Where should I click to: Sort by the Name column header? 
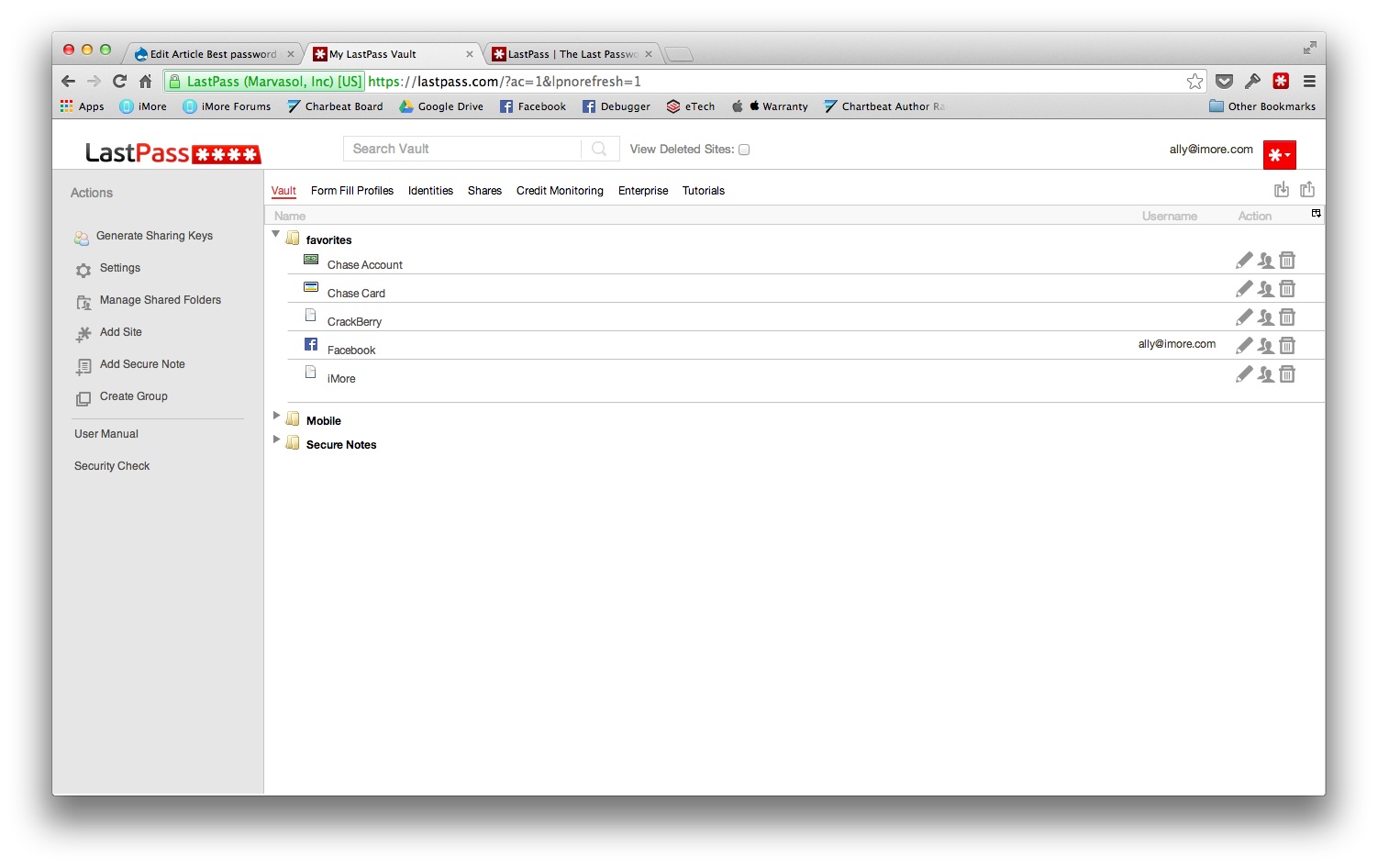pyautogui.click(x=290, y=217)
